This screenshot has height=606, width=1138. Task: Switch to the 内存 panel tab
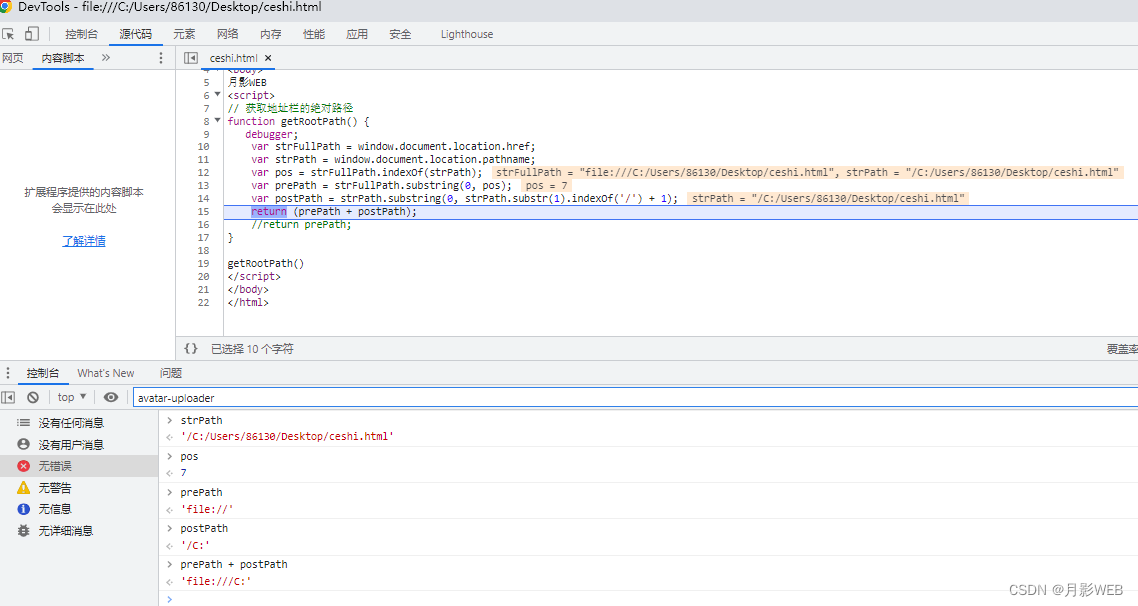pyautogui.click(x=271, y=34)
